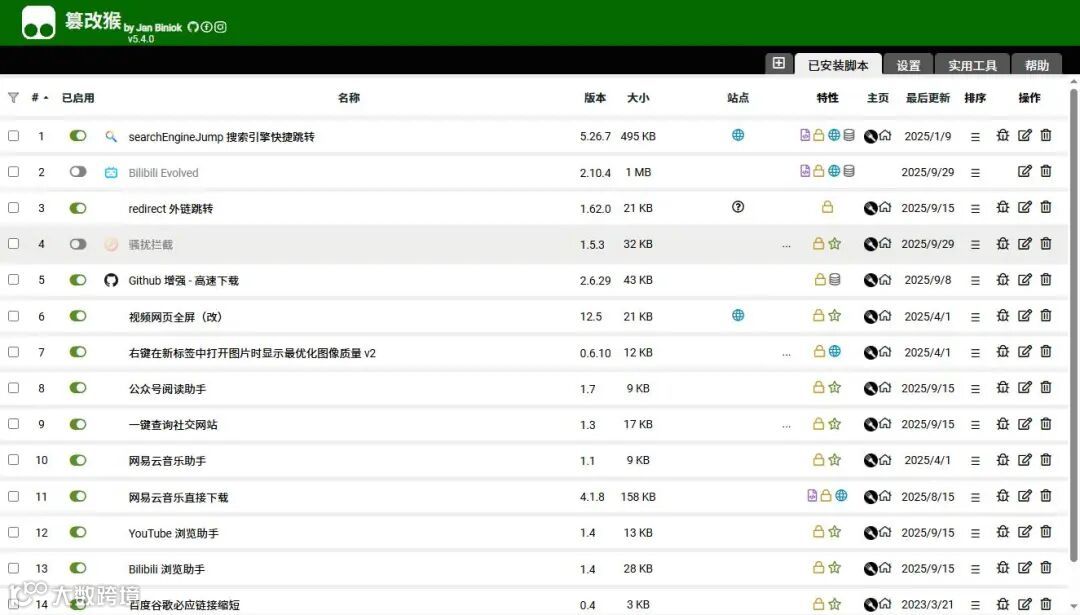Screen dimensions: 1080x615
Task: Disable the Github 增强 script toggle
Action: [x=78, y=280]
